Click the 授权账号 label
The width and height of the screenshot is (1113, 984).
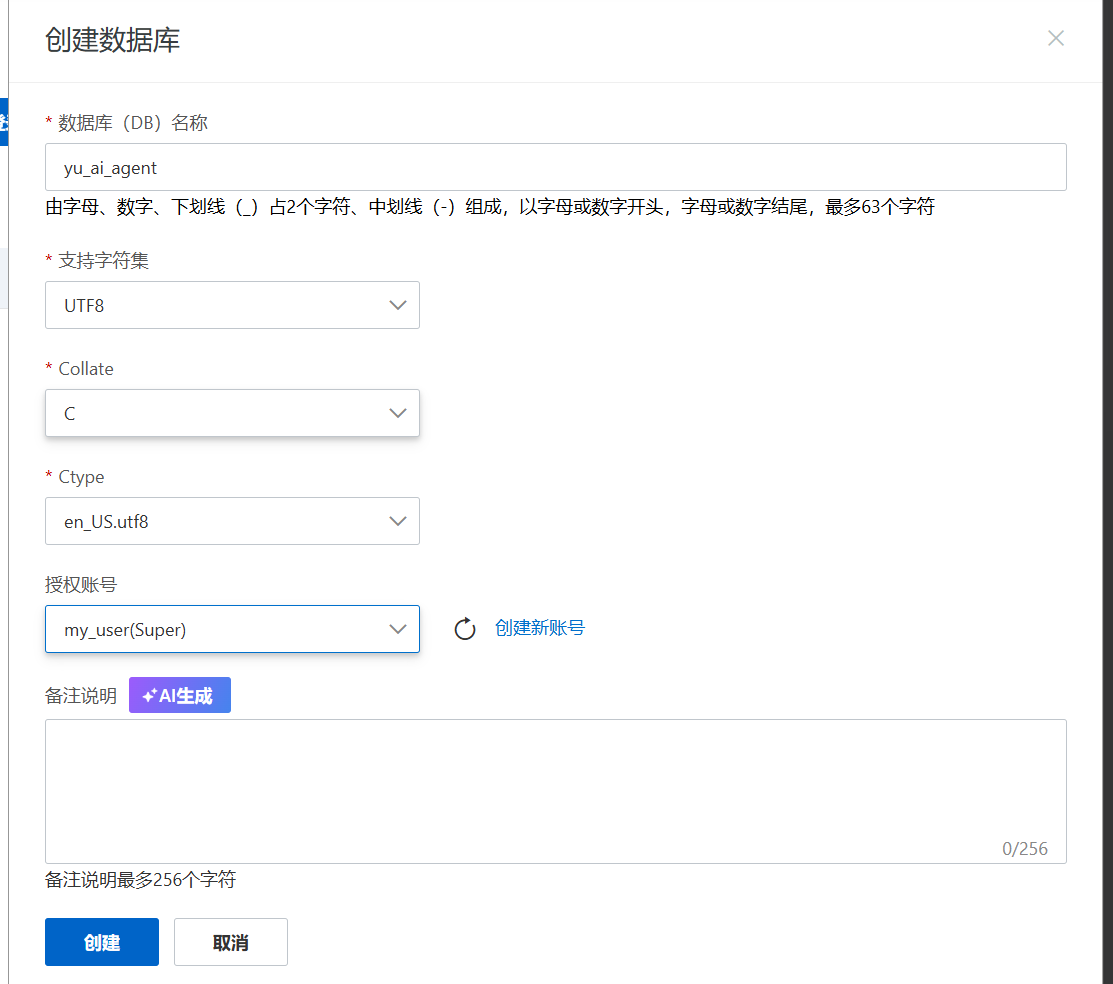(x=81, y=585)
